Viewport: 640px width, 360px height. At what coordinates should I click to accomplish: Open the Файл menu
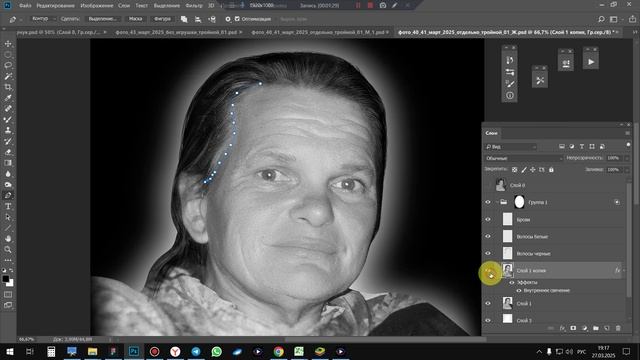click(25, 6)
